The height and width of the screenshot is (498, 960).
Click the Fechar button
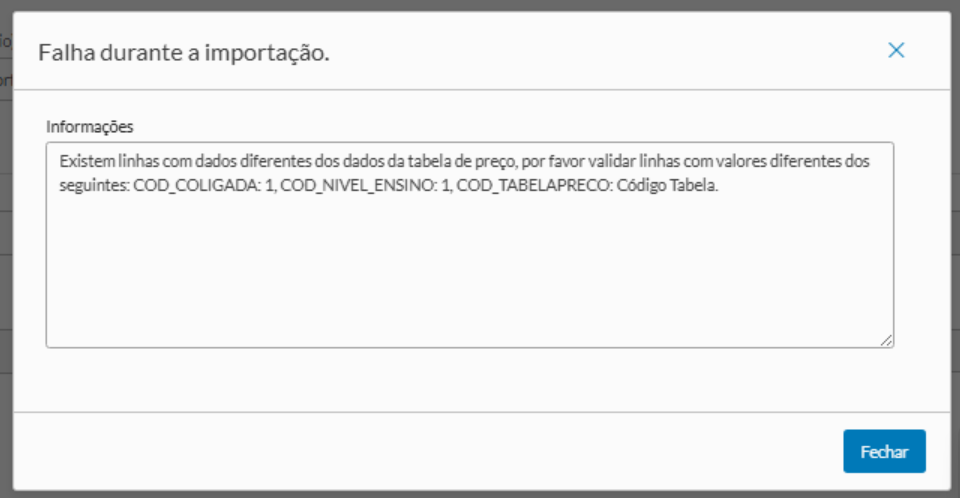pos(884,451)
